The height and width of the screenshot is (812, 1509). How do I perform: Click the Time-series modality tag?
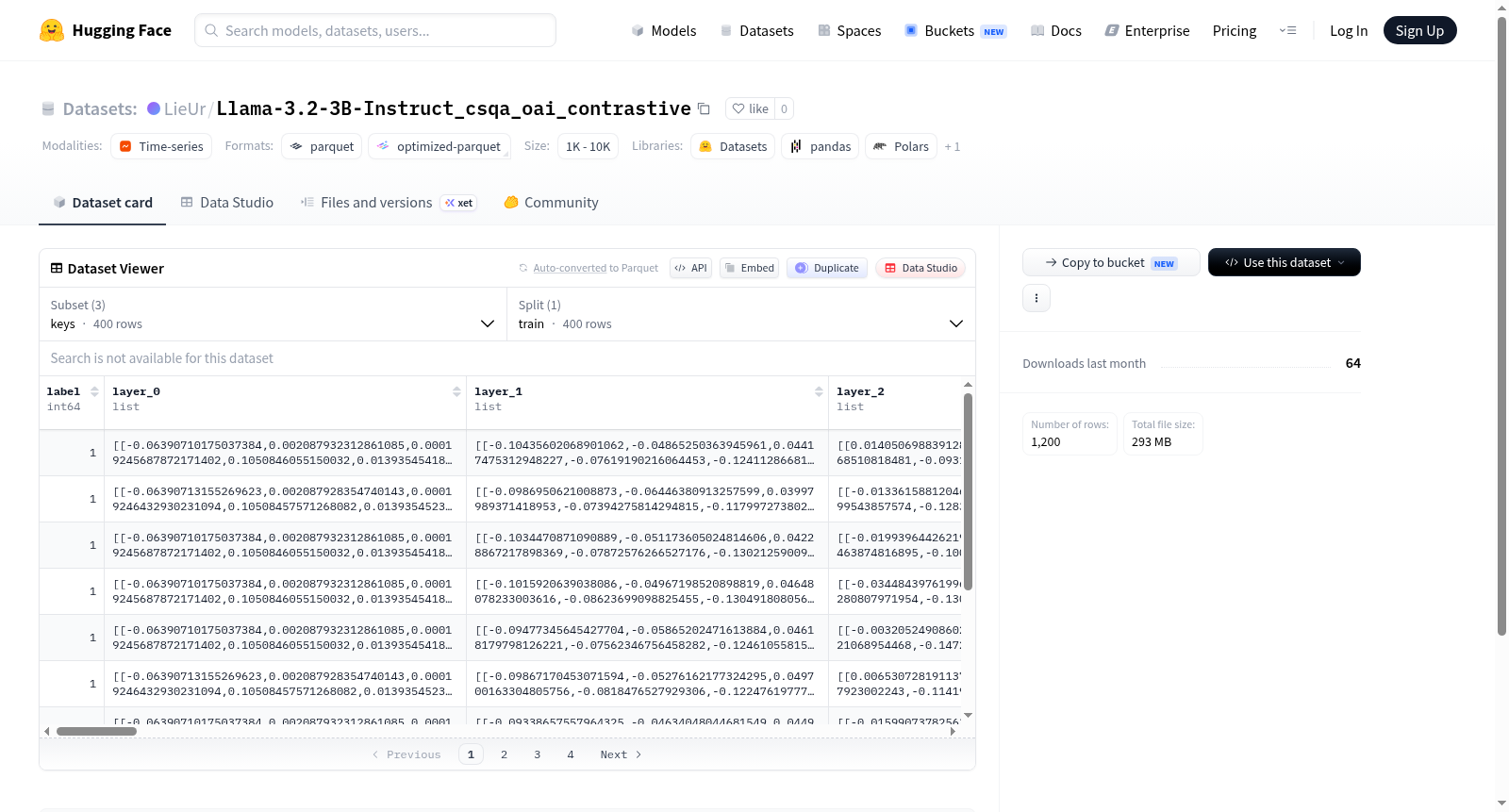(161, 146)
